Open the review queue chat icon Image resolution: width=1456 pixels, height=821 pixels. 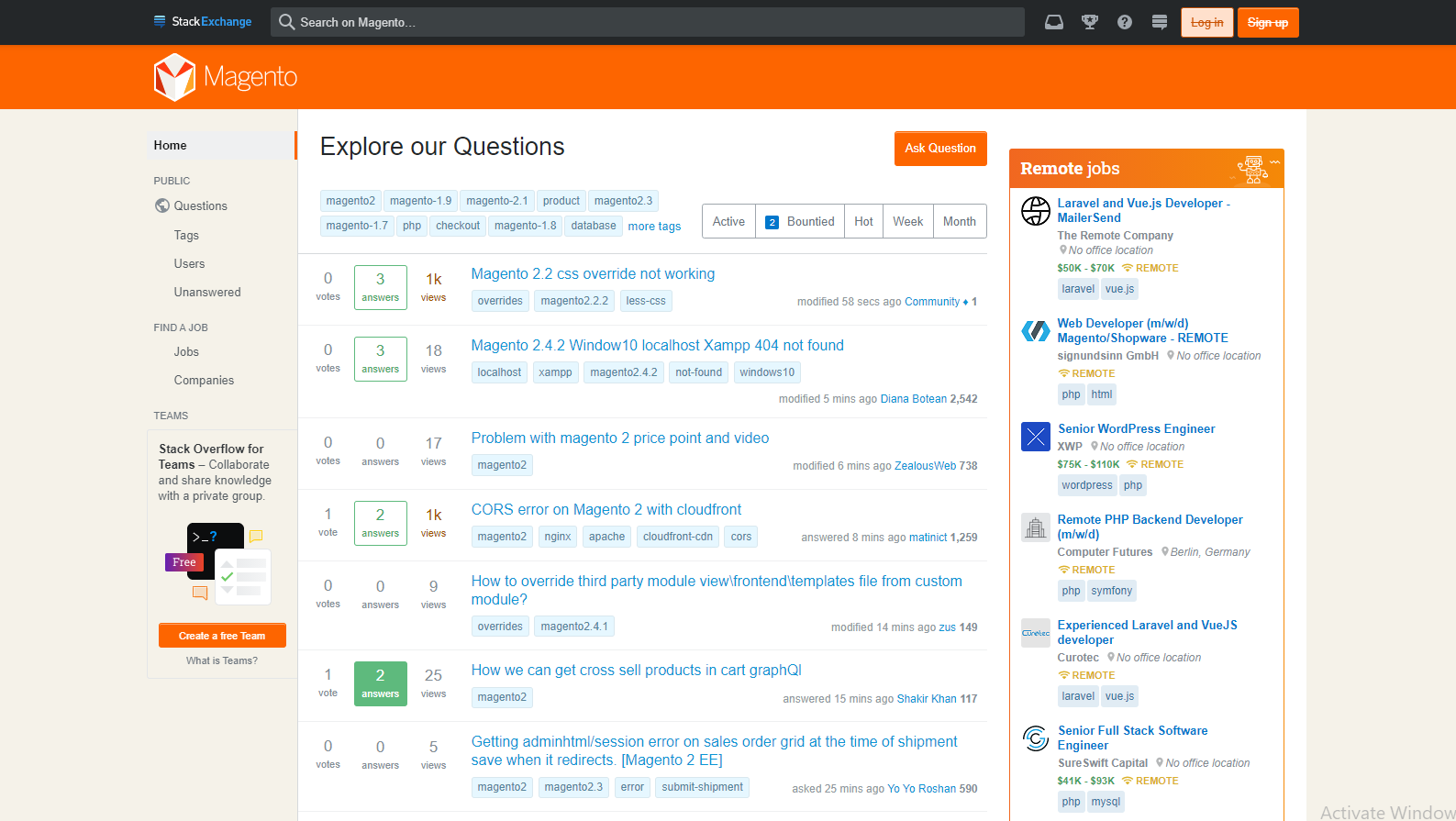pyautogui.click(x=1160, y=22)
